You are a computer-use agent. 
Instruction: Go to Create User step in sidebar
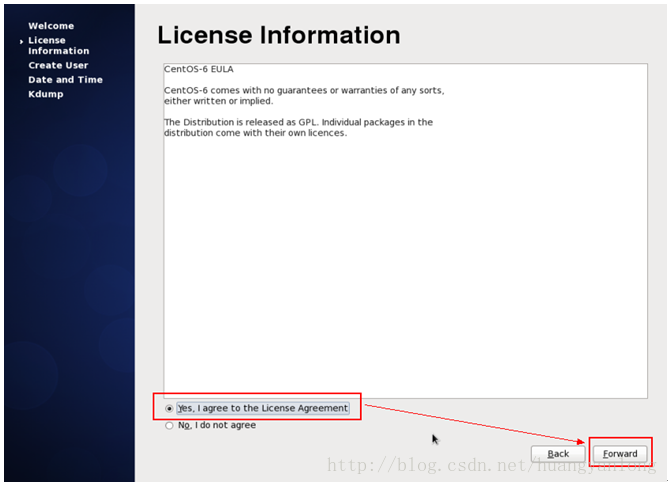[58, 65]
